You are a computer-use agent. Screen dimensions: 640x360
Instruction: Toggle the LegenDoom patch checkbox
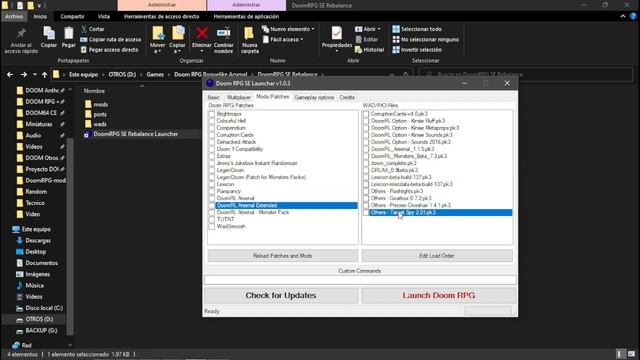pyautogui.click(x=211, y=170)
